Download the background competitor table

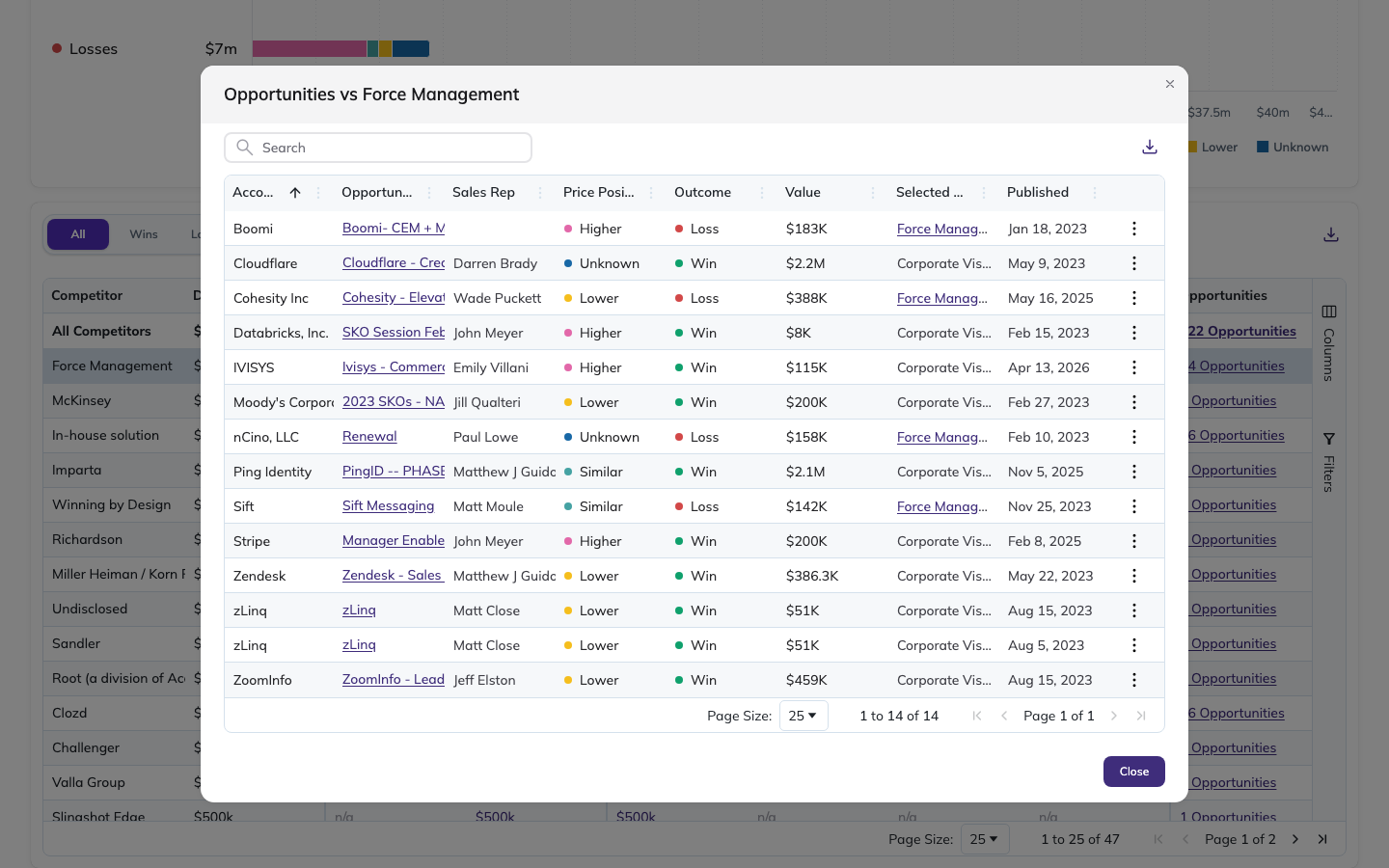pos(1331,234)
